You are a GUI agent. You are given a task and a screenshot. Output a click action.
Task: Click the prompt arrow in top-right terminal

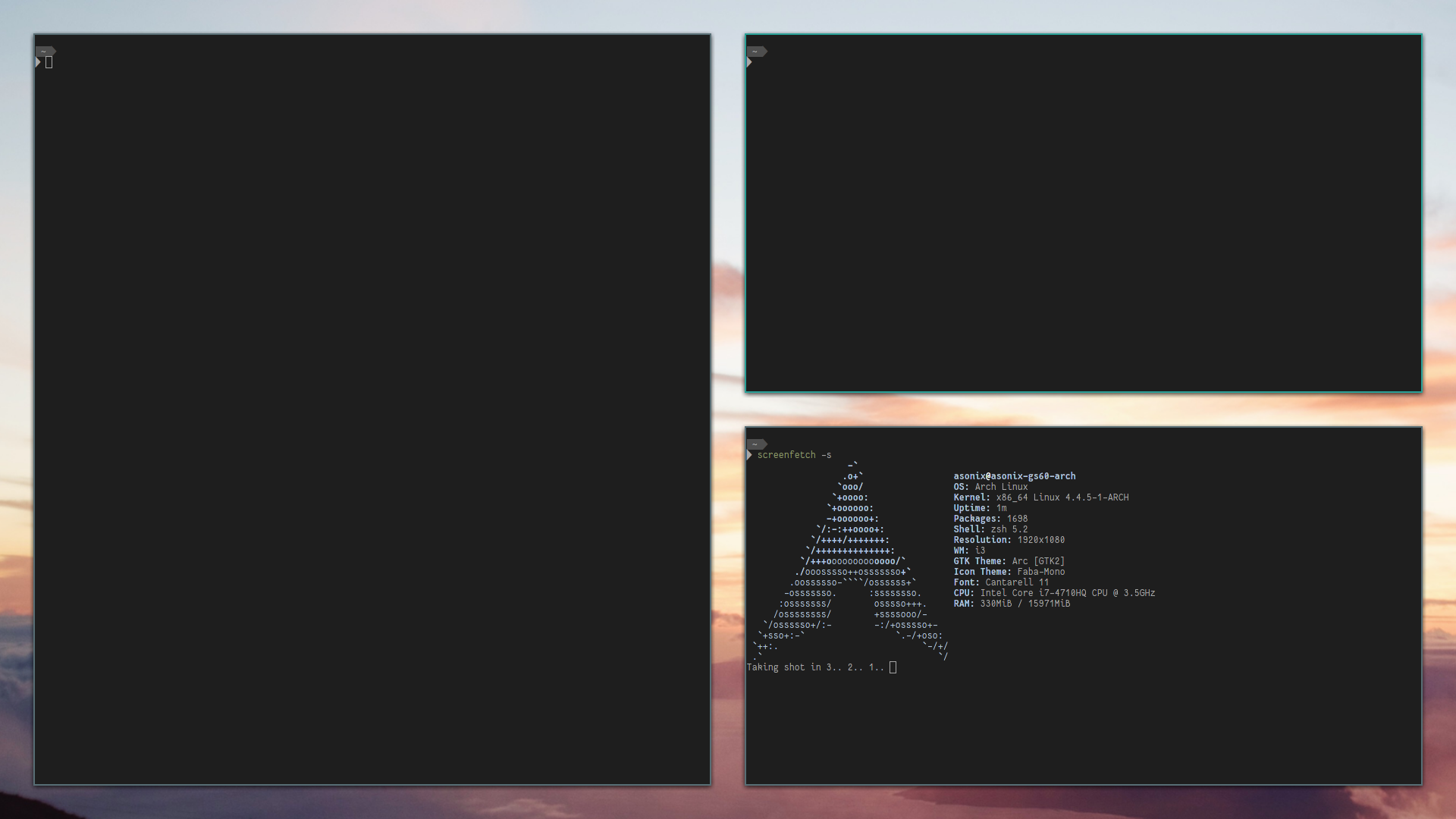click(x=749, y=62)
